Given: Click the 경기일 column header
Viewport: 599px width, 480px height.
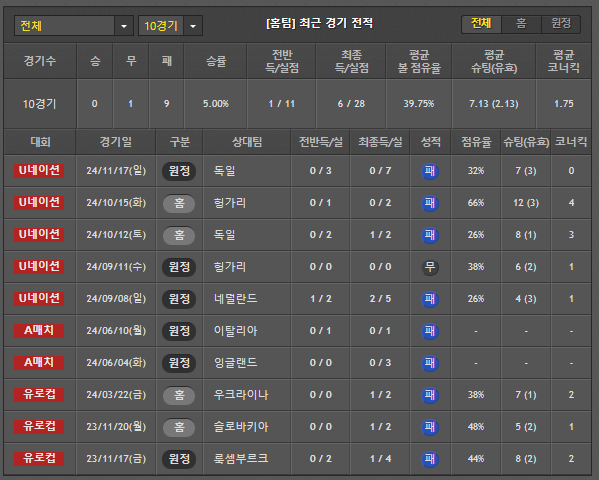Looking at the screenshot, I should click(x=116, y=142).
